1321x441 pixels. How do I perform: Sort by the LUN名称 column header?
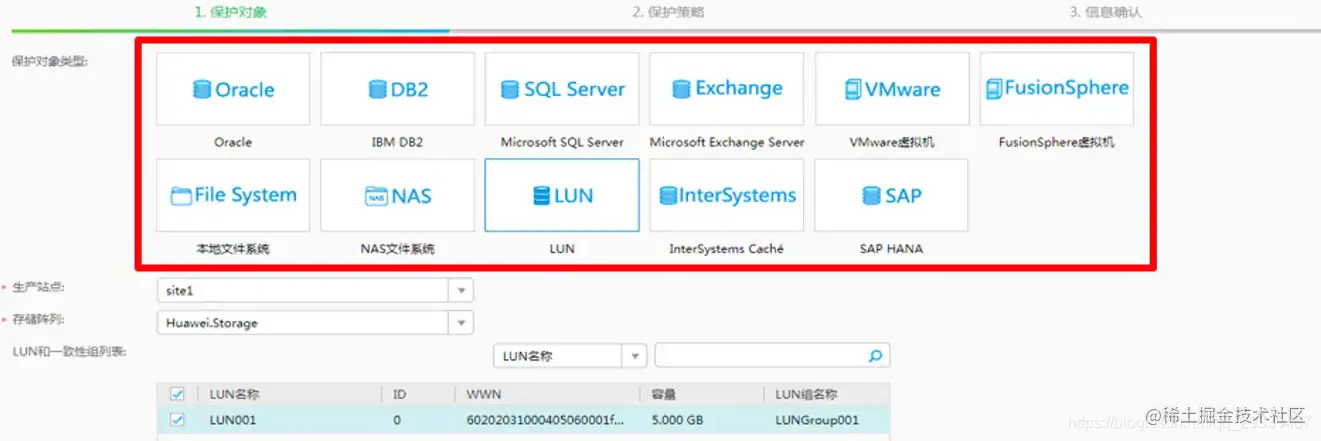(x=234, y=394)
